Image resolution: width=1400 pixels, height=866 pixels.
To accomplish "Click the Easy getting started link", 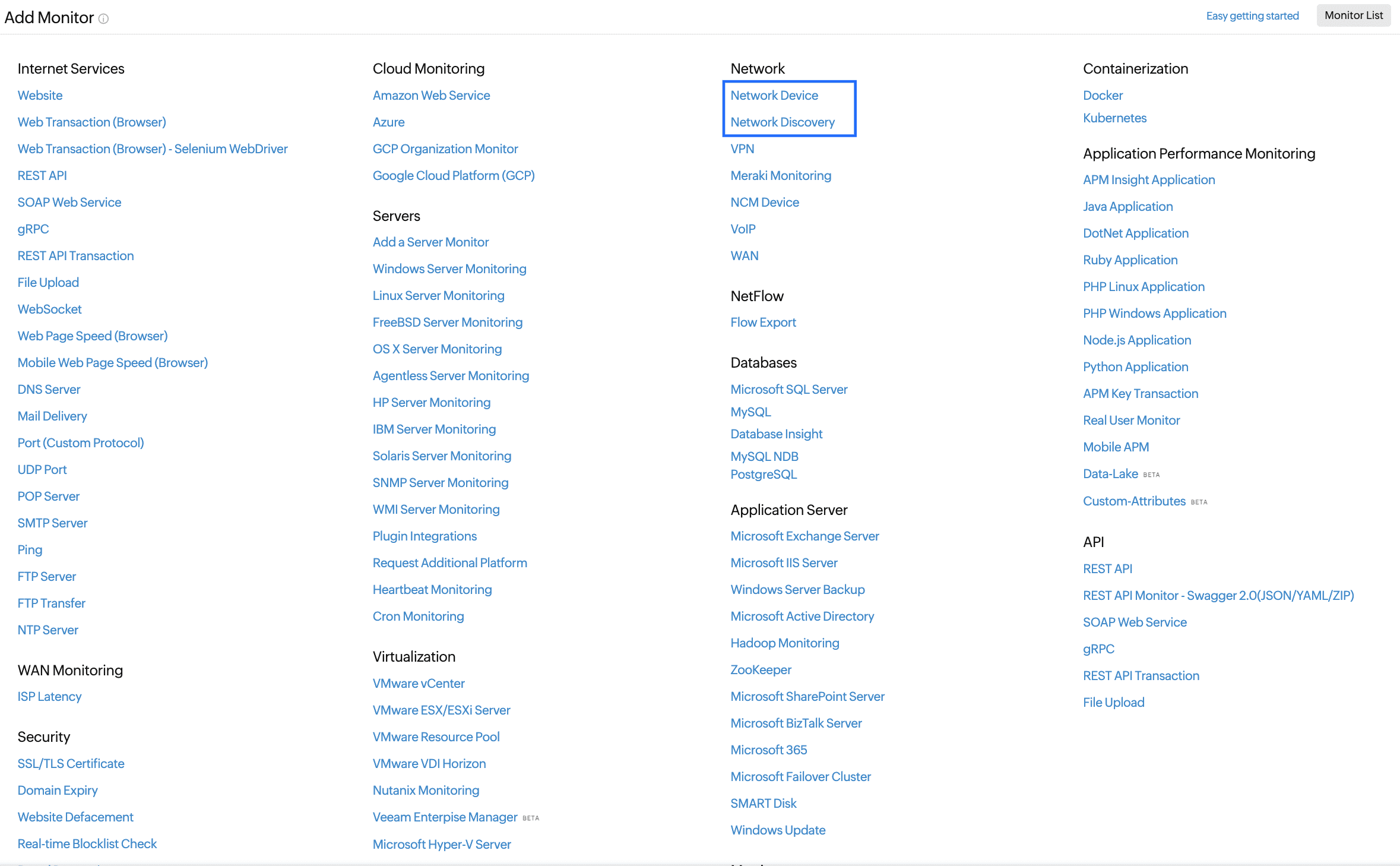I will pos(1252,16).
